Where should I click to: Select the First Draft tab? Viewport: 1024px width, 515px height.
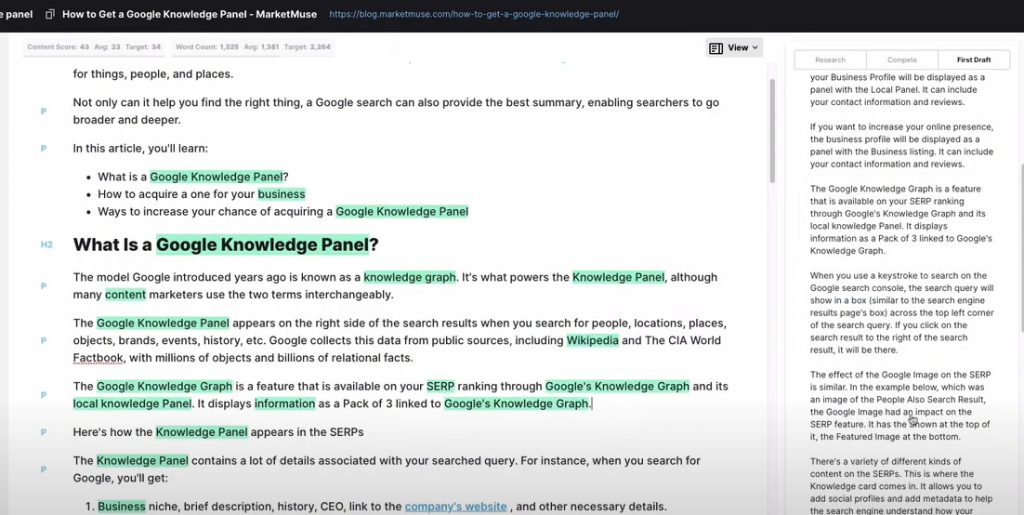point(973,60)
